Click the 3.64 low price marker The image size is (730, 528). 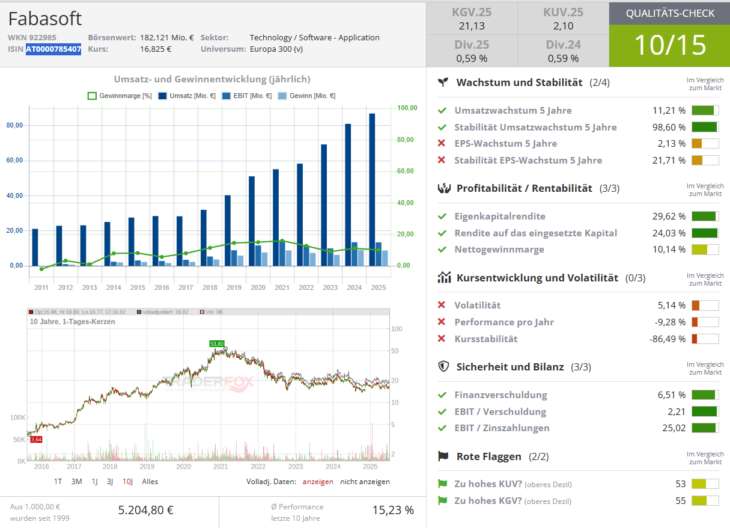(x=36, y=440)
